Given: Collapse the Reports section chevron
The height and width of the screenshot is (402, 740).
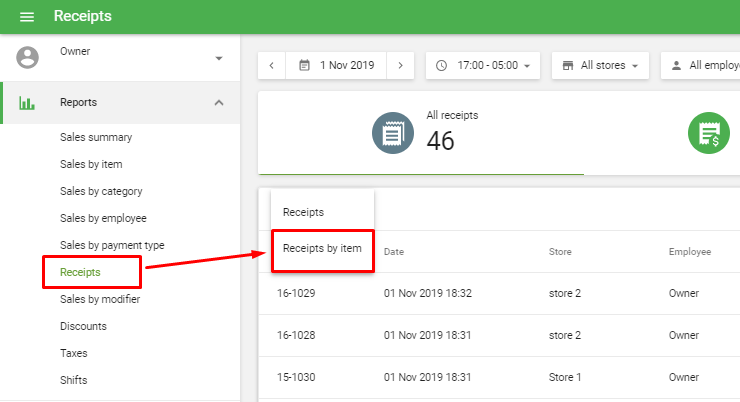Looking at the screenshot, I should pyautogui.click(x=219, y=102).
